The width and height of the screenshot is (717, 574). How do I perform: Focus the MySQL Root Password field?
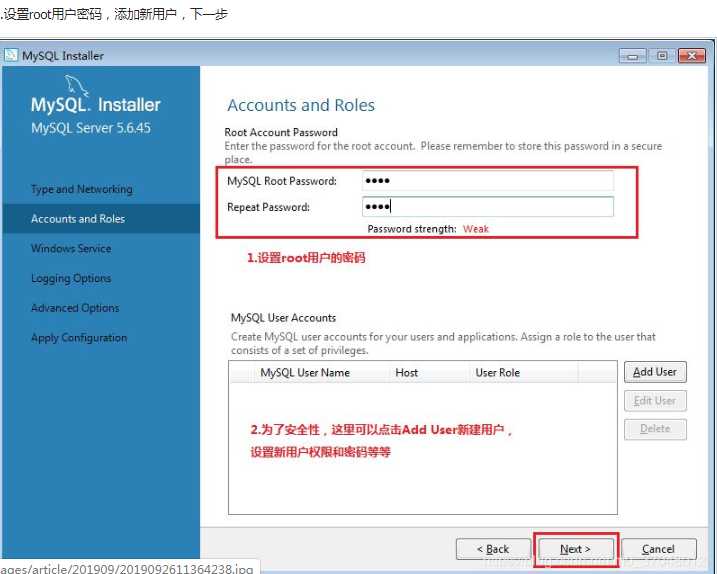(x=487, y=181)
